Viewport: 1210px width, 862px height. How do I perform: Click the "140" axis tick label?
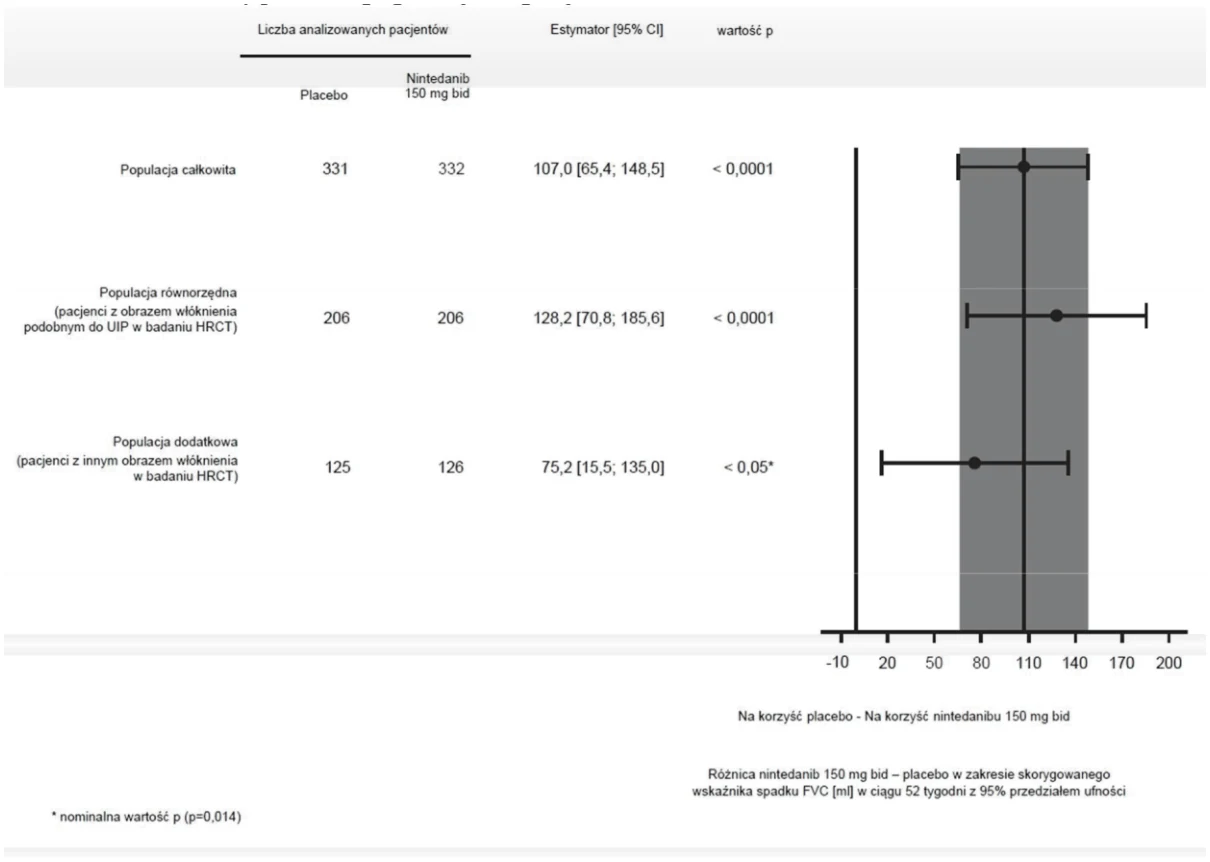tap(1075, 662)
